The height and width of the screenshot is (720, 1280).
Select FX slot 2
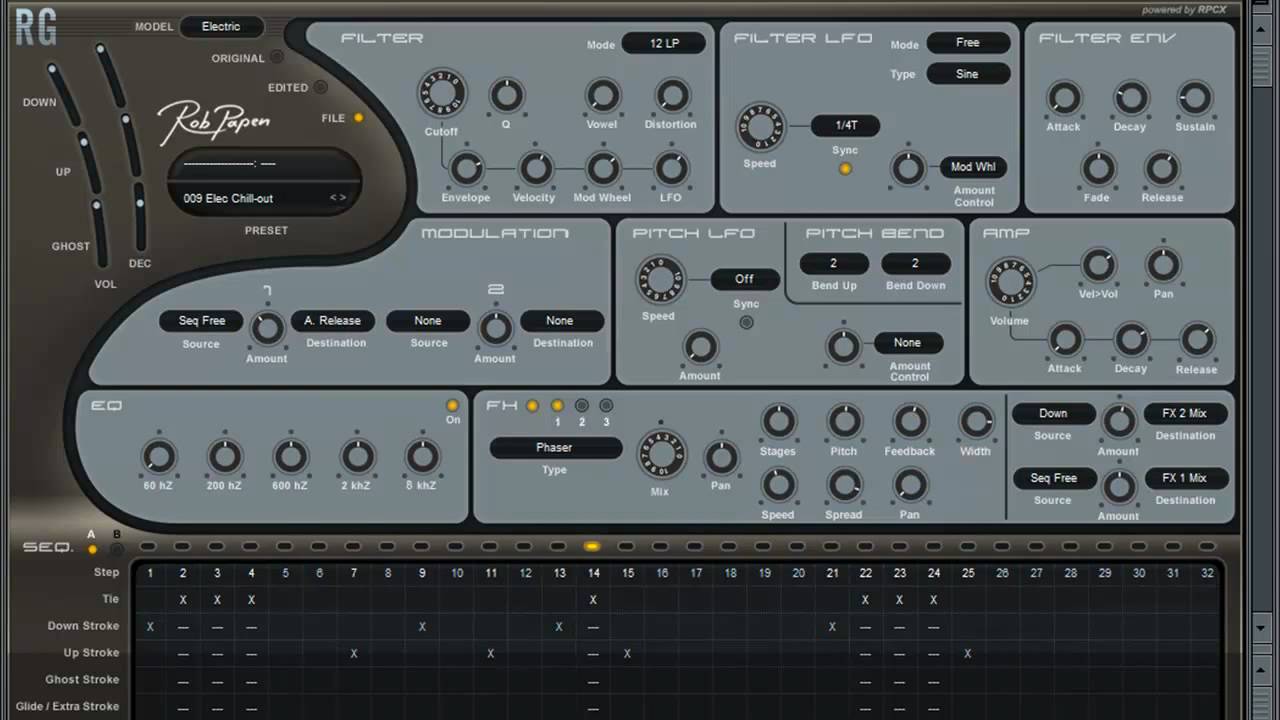[582, 406]
